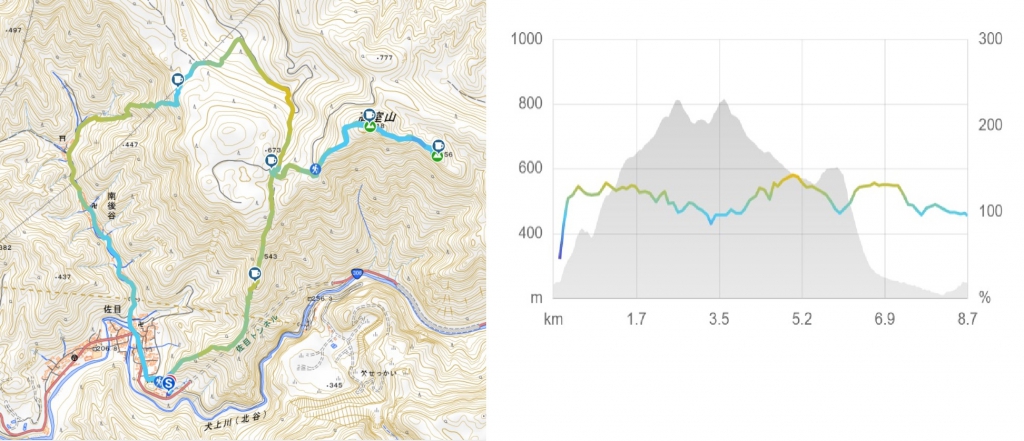Click the rest cup marker at route's east end
The image size is (1024, 441).
(438, 146)
